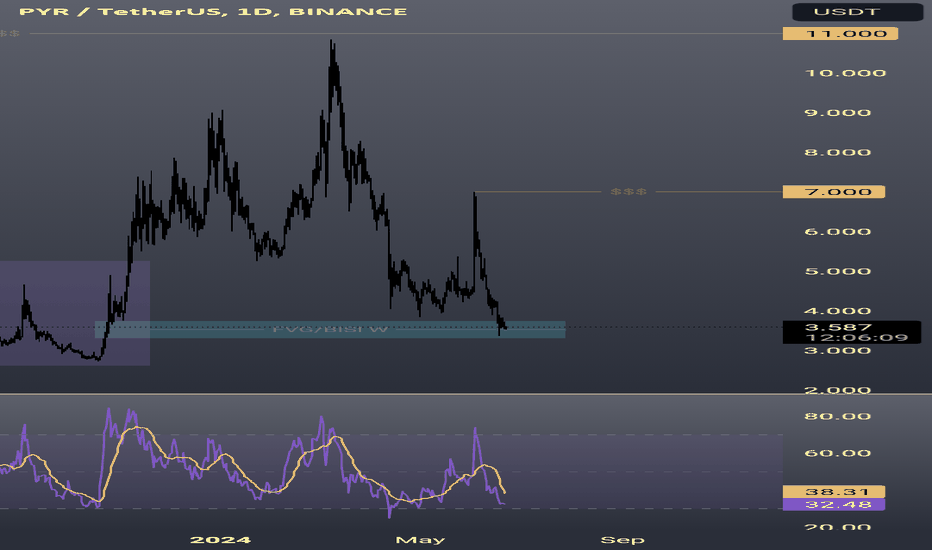Click the RSI value label 32.48

point(833,505)
